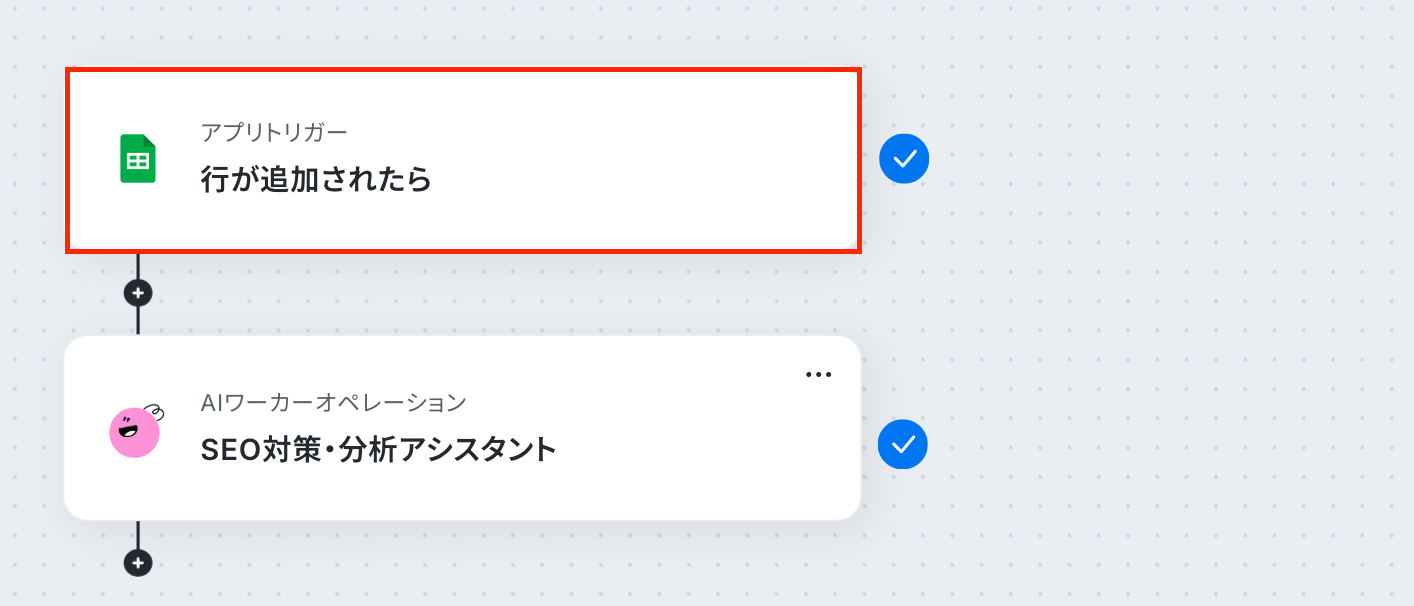This screenshot has height=606, width=1414.
Task: Click the blue checkmark beside 行が追加されたら
Action: [904, 158]
